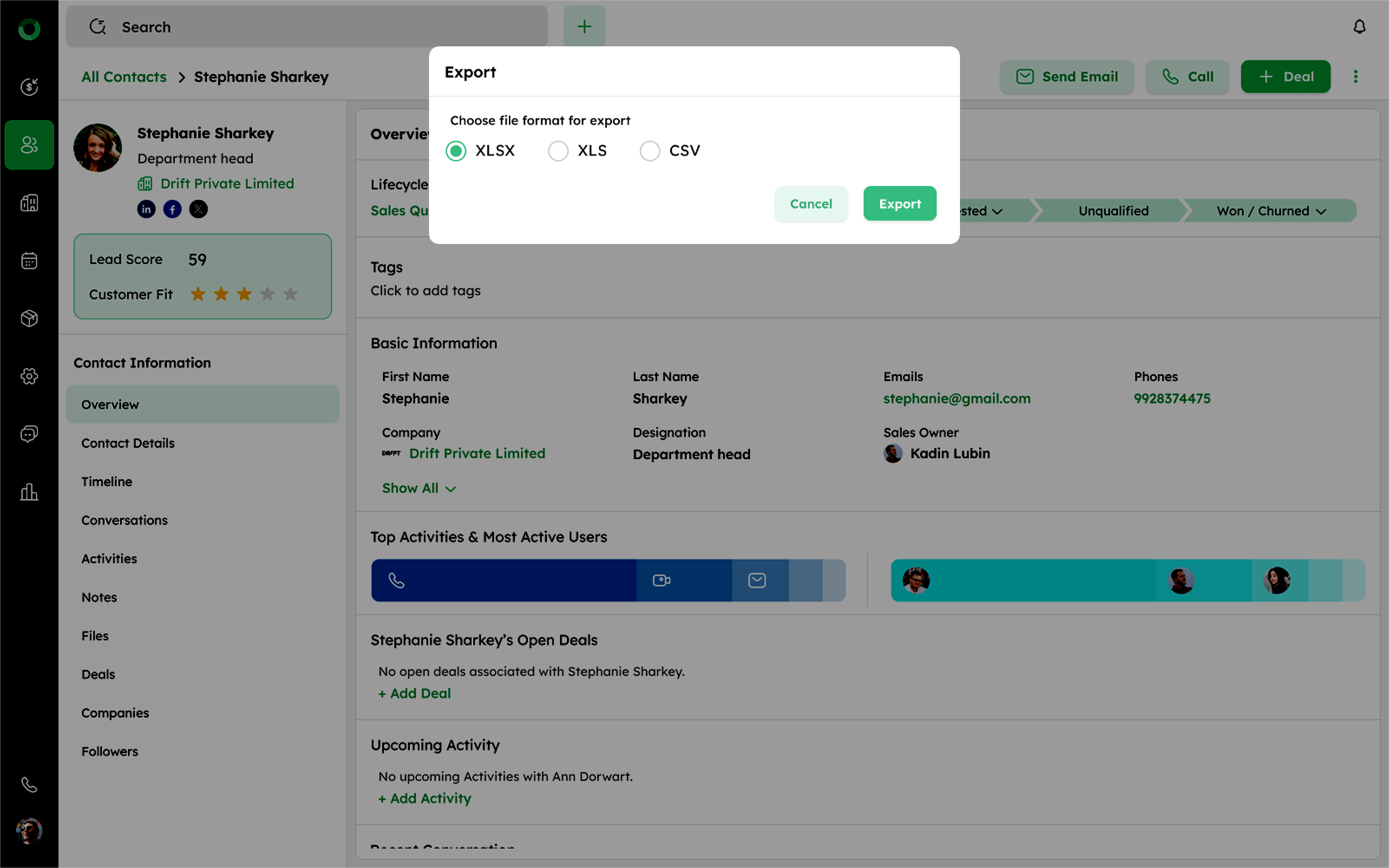
Task: Open the reports bar chart icon
Action: [x=29, y=492]
